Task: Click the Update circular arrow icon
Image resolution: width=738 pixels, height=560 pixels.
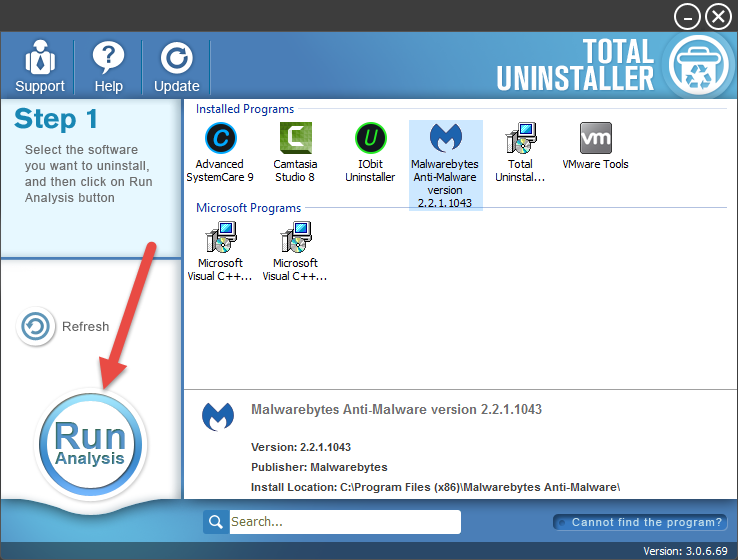Action: (176, 58)
